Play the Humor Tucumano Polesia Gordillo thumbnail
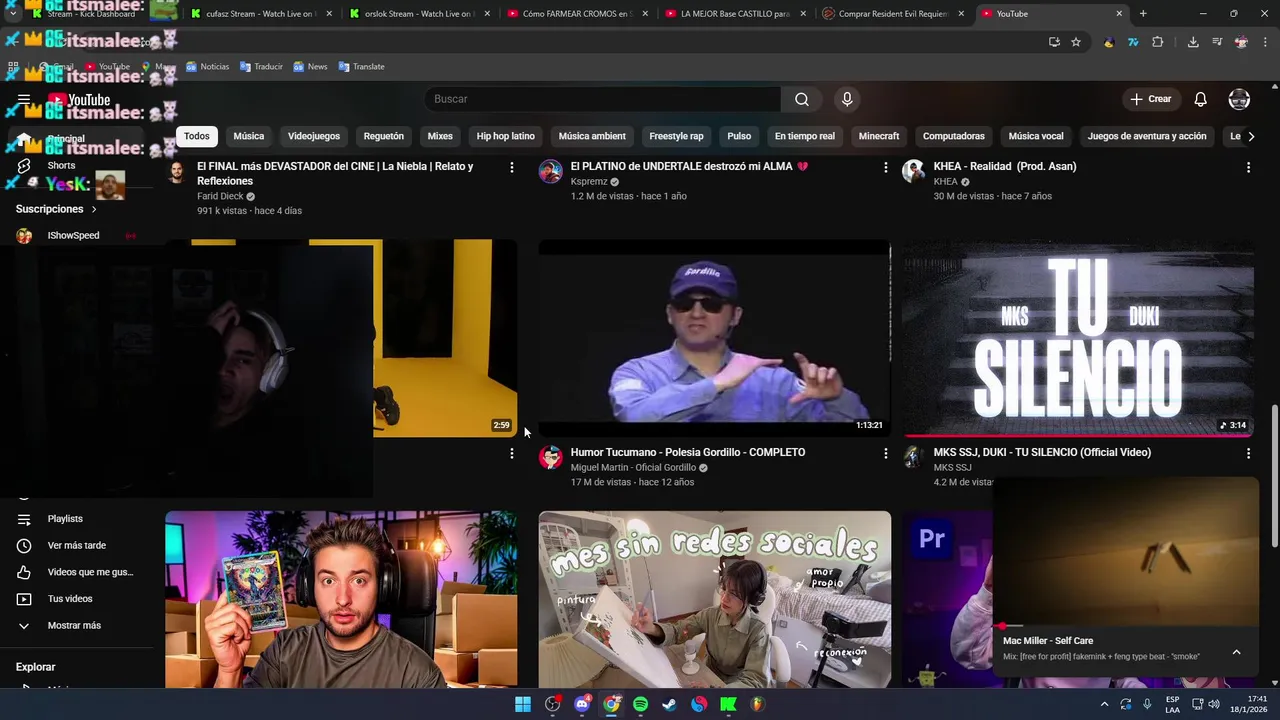Viewport: 1280px width, 720px height. pos(714,338)
